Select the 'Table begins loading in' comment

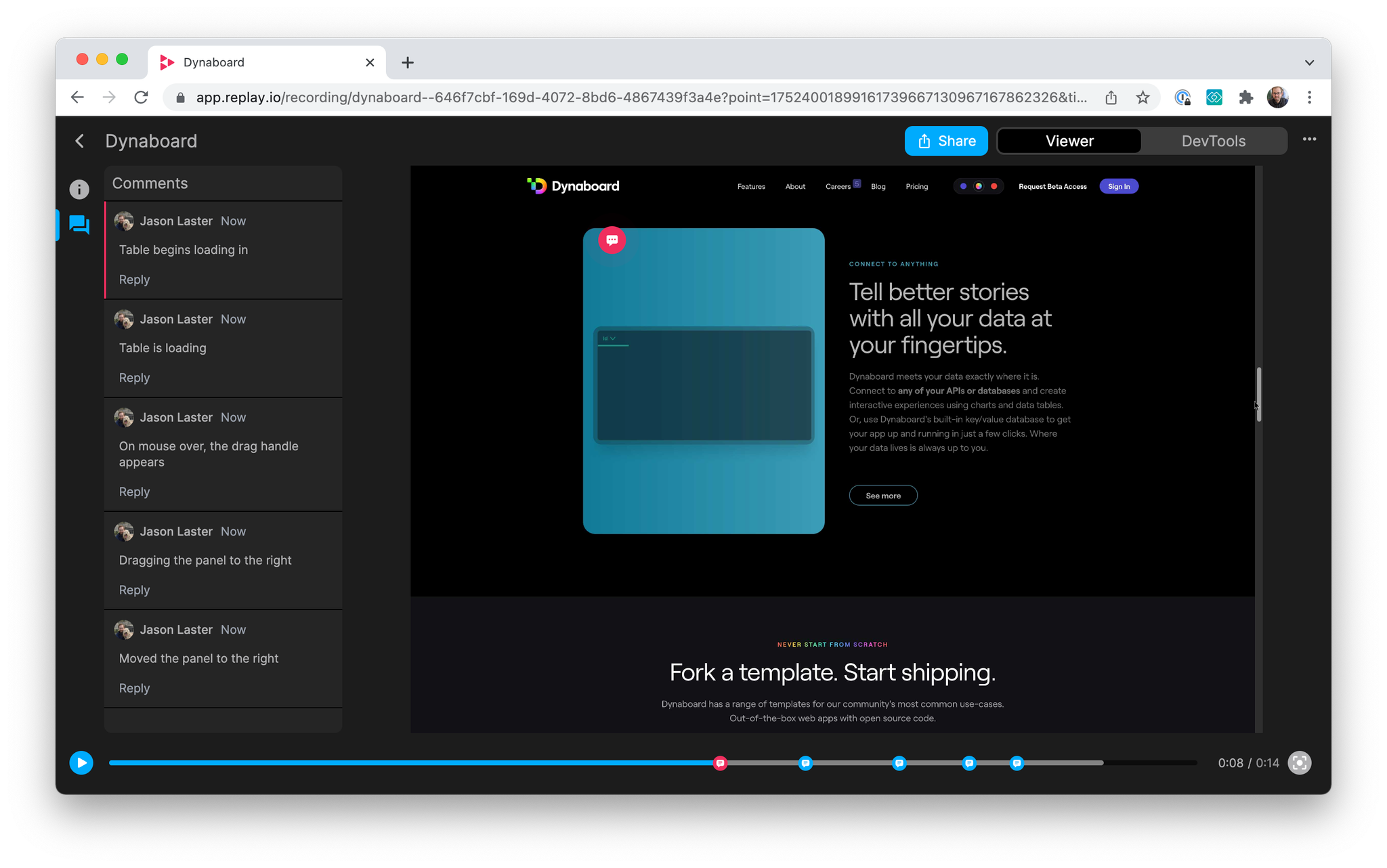pos(223,250)
